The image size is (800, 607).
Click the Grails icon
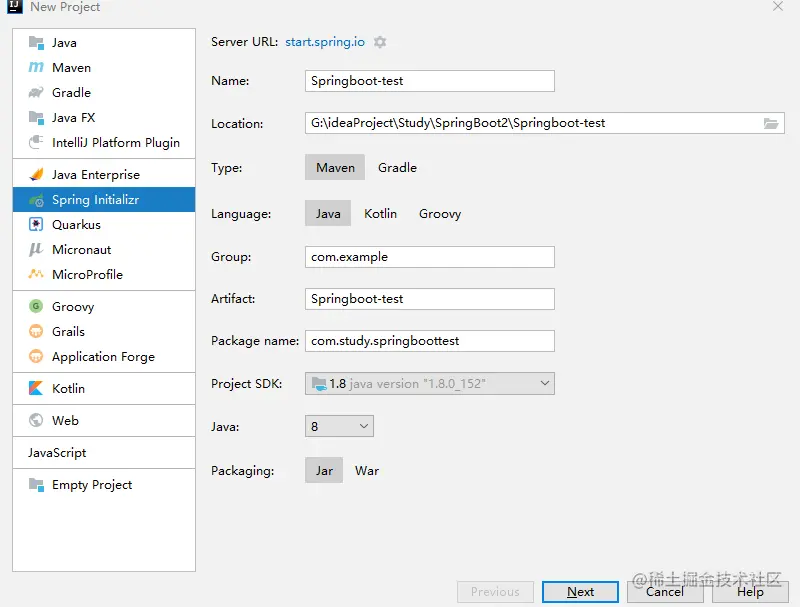36,332
